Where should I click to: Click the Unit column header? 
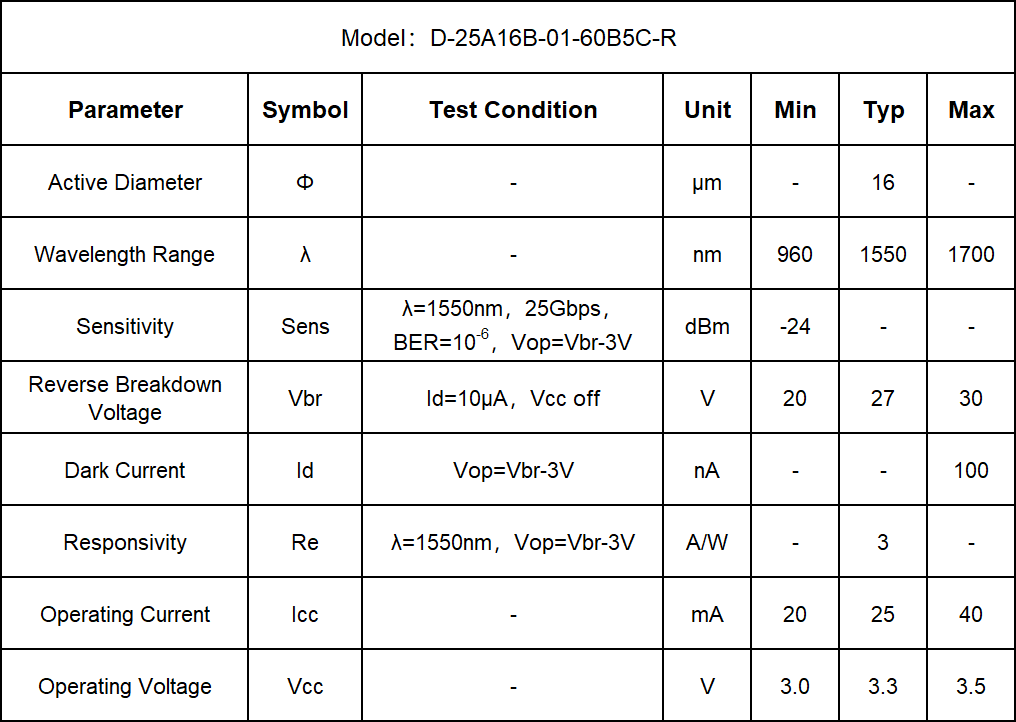pyautogui.click(x=707, y=110)
